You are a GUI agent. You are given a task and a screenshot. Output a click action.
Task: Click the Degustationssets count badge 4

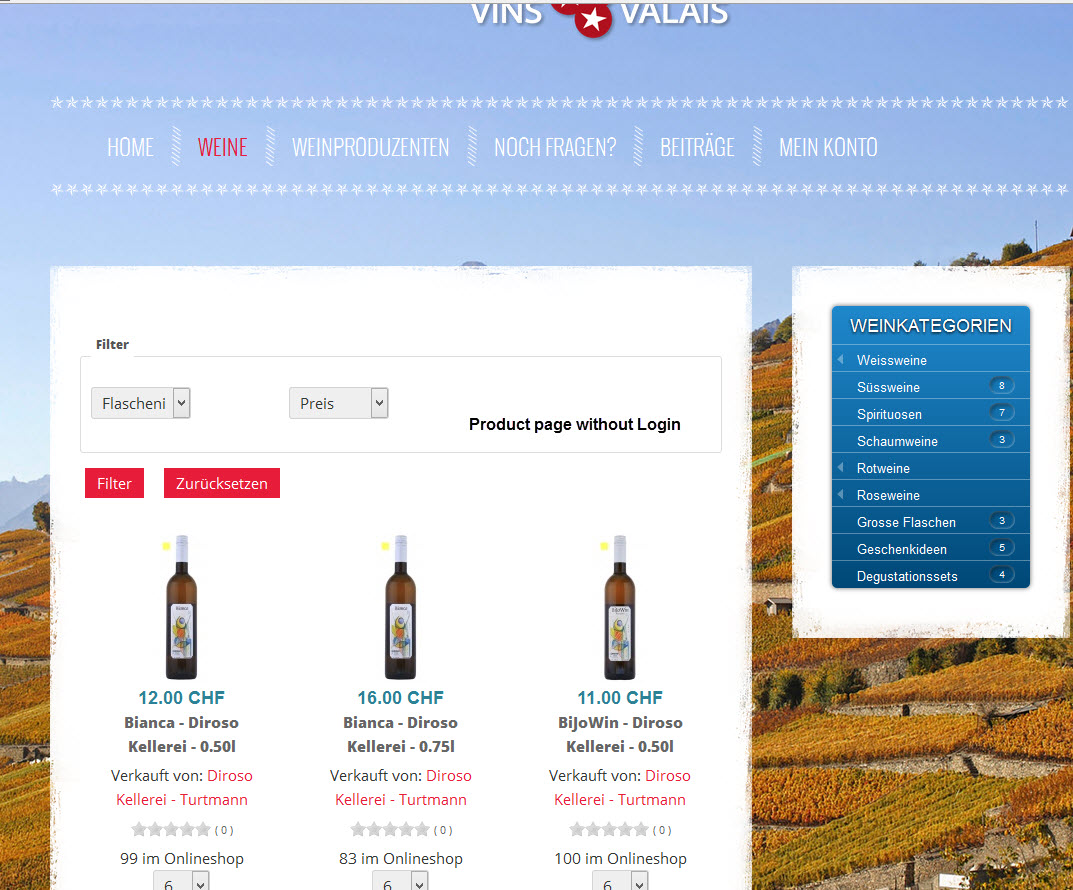pyautogui.click(x=1002, y=575)
